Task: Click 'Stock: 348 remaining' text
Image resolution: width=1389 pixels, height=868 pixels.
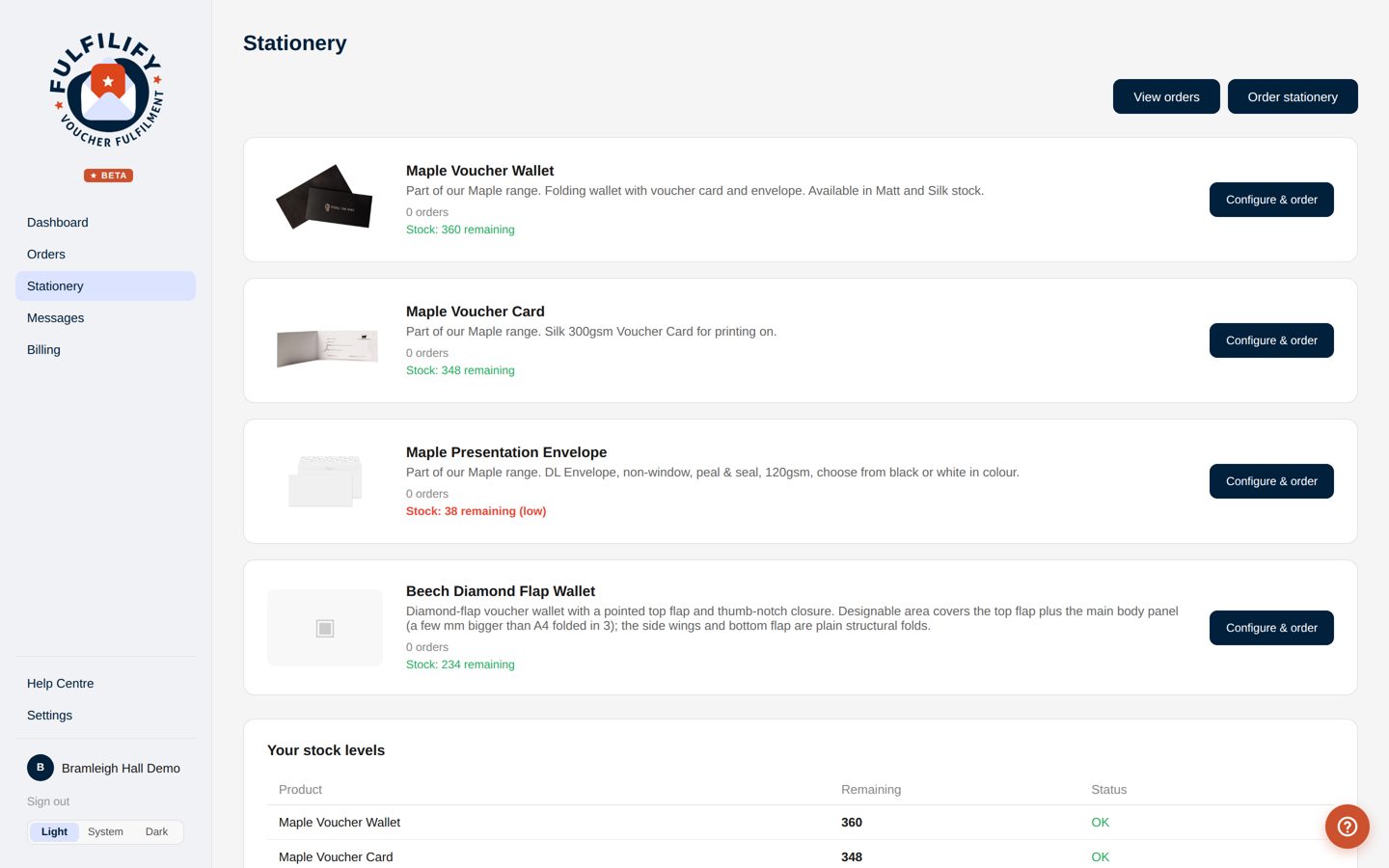Action: (x=460, y=370)
